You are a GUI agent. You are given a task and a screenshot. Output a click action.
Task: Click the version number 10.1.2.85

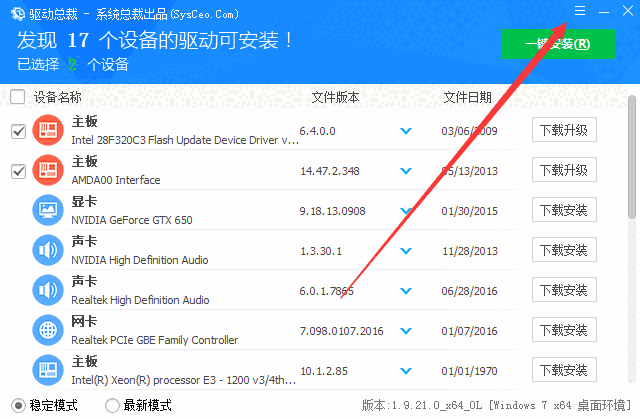point(324,371)
